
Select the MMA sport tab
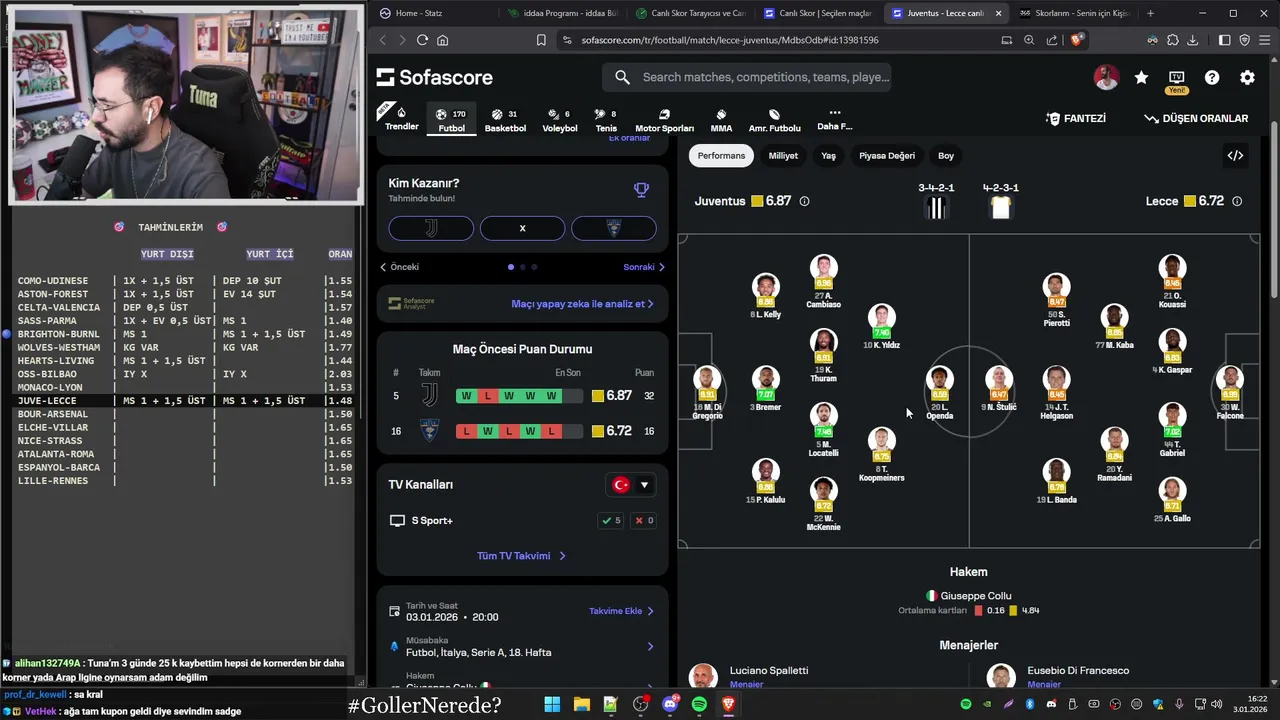coord(721,120)
